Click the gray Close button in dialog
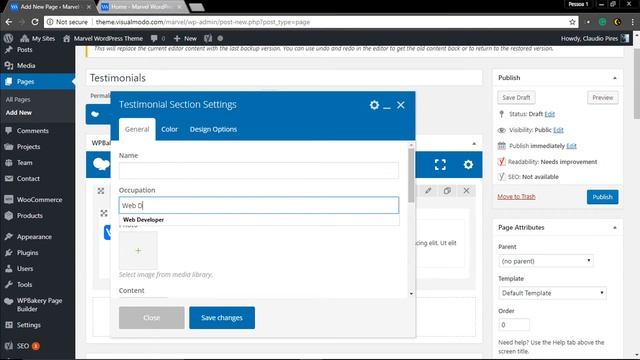 click(151, 318)
